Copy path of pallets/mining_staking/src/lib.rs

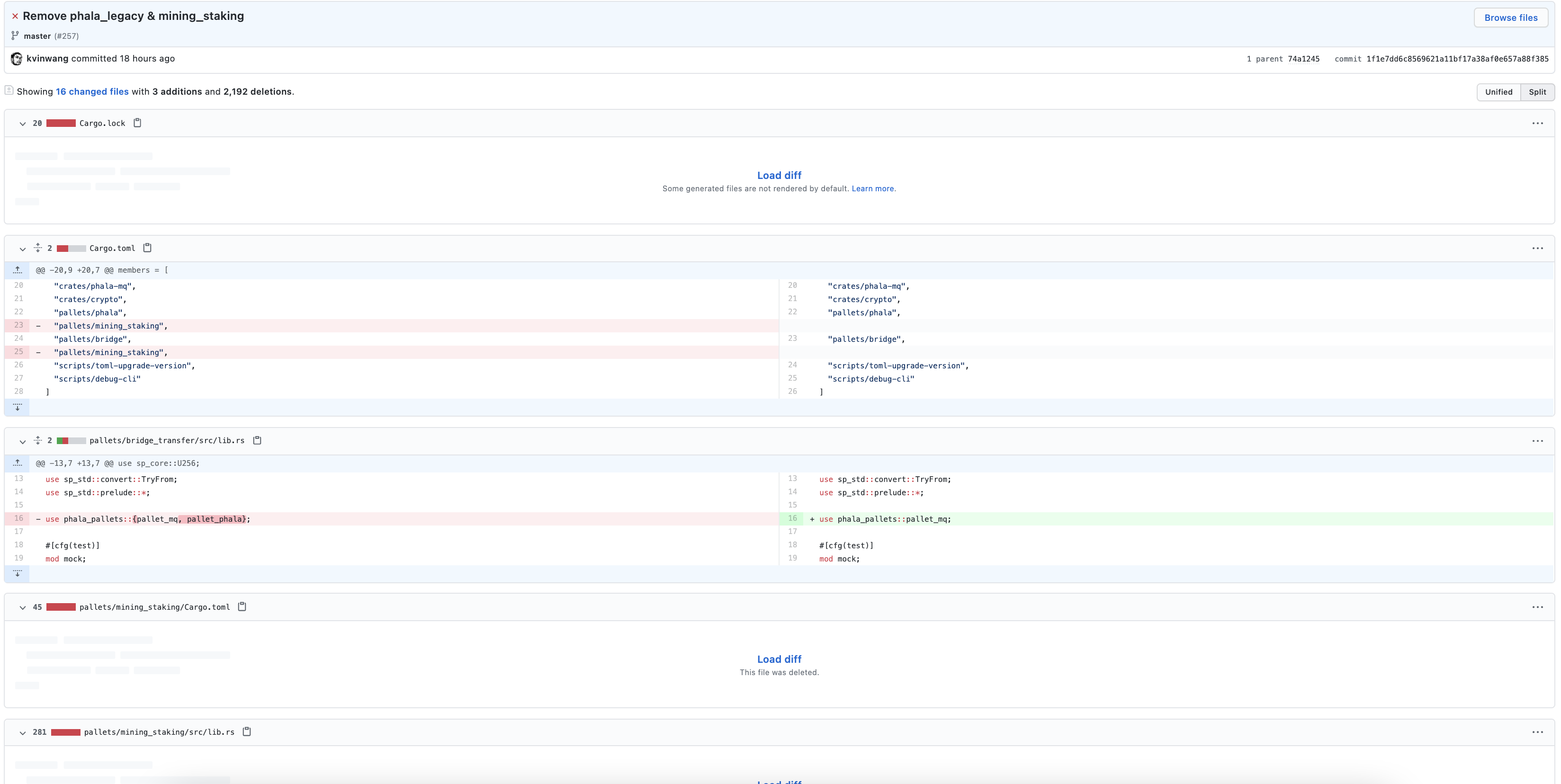(247, 732)
